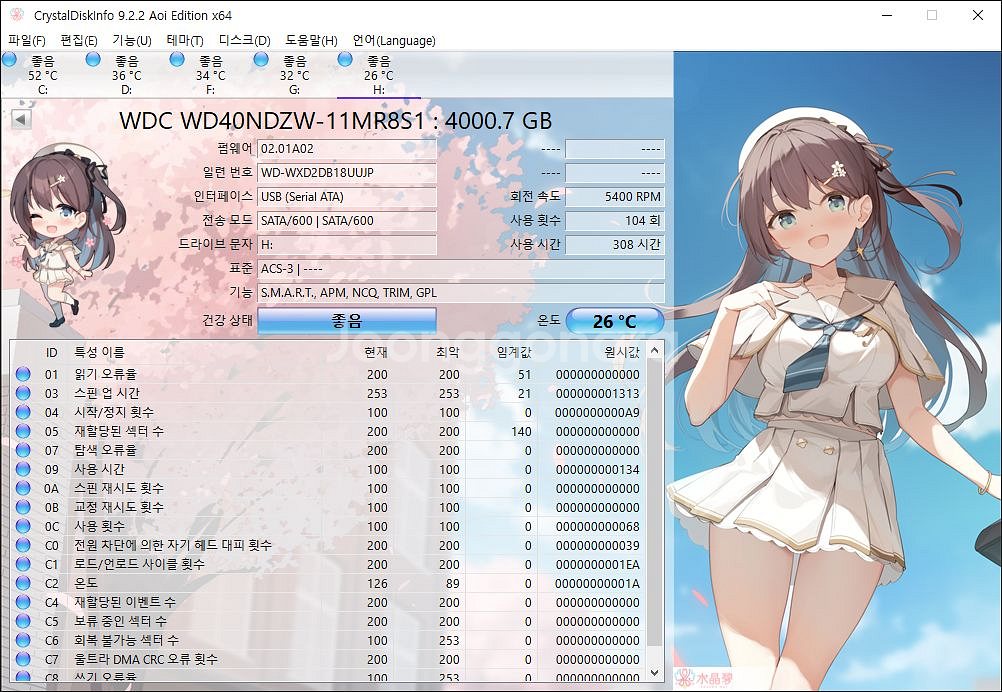Open the 테마(T) menu
The image size is (1002, 692).
coord(185,40)
